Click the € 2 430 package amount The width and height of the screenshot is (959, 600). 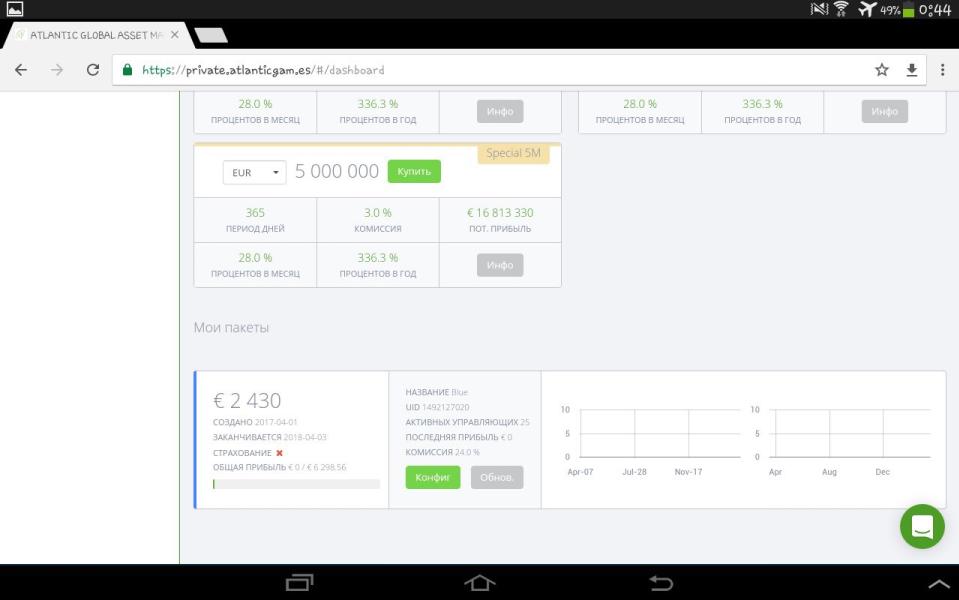tap(247, 401)
